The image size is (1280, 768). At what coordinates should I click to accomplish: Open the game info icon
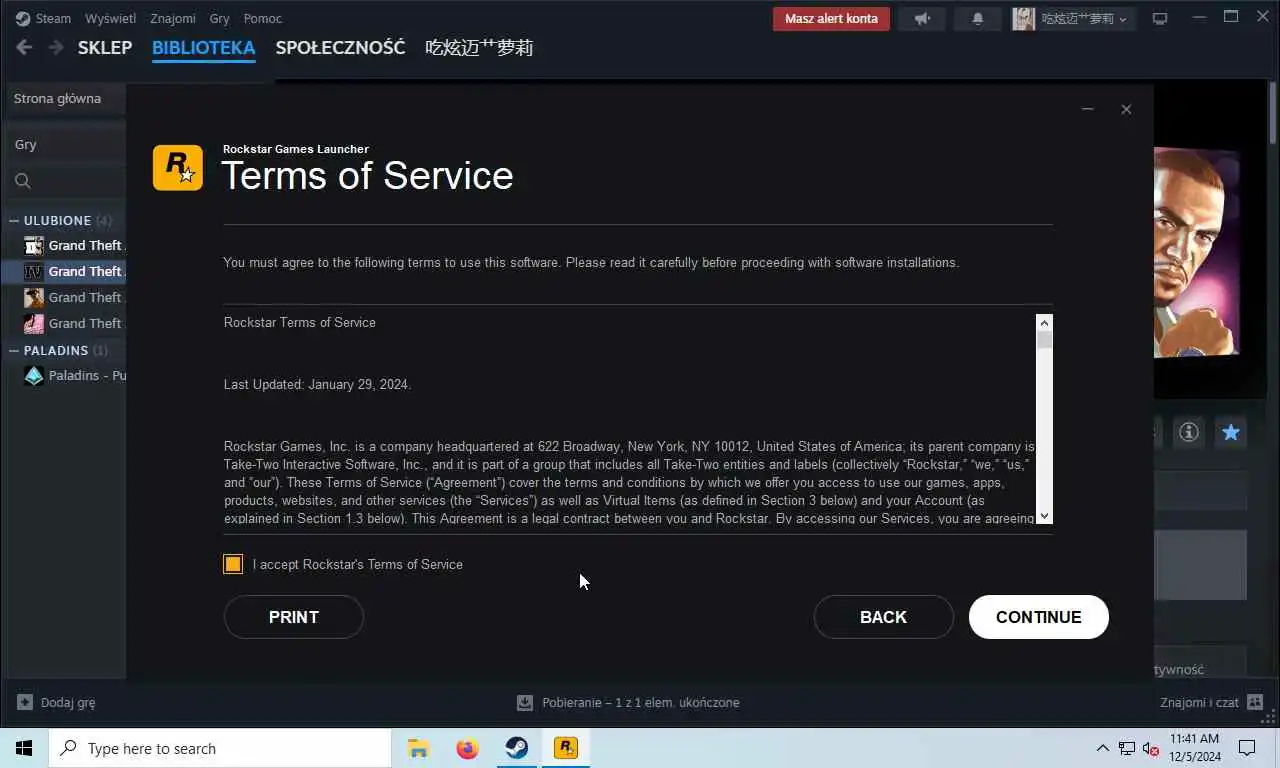1188,432
